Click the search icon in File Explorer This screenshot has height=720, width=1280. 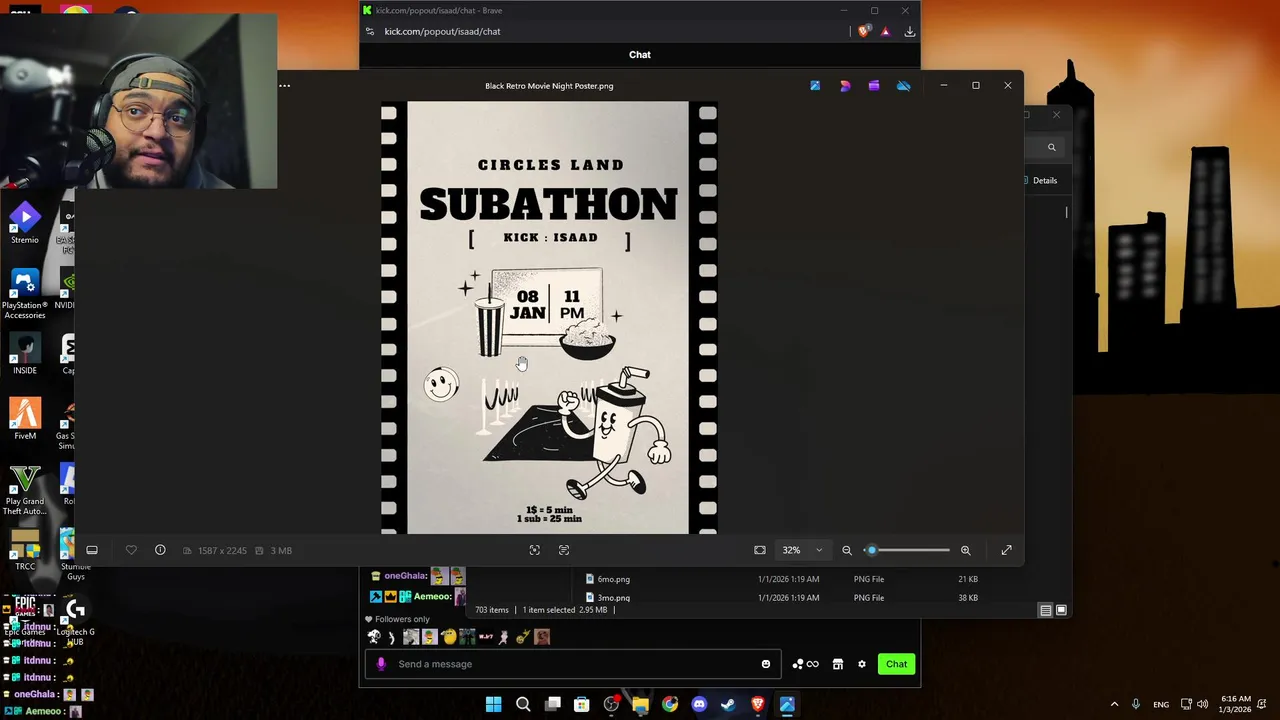[1051, 148]
